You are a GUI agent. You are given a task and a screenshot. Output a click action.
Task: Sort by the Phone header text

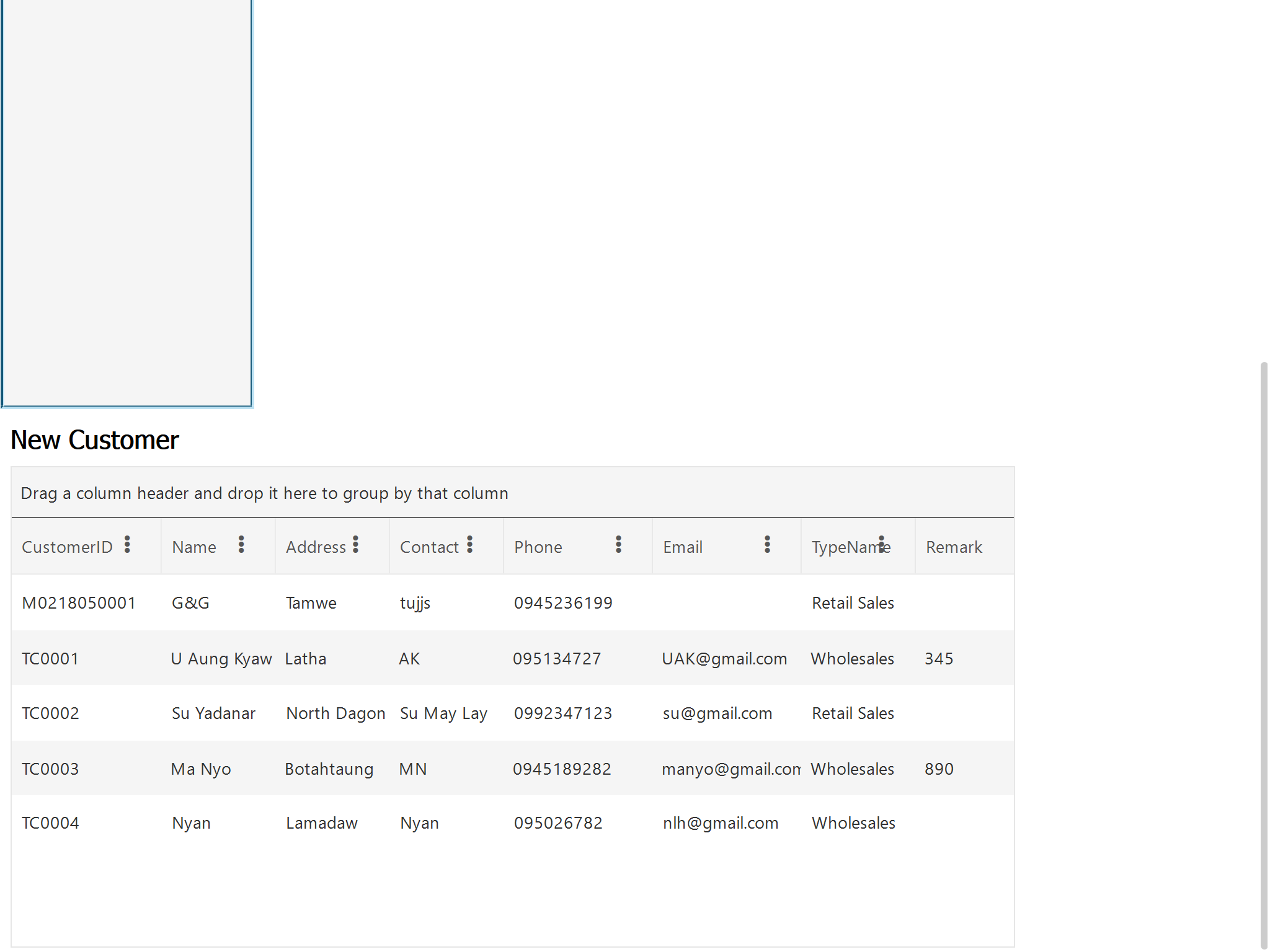[538, 547]
